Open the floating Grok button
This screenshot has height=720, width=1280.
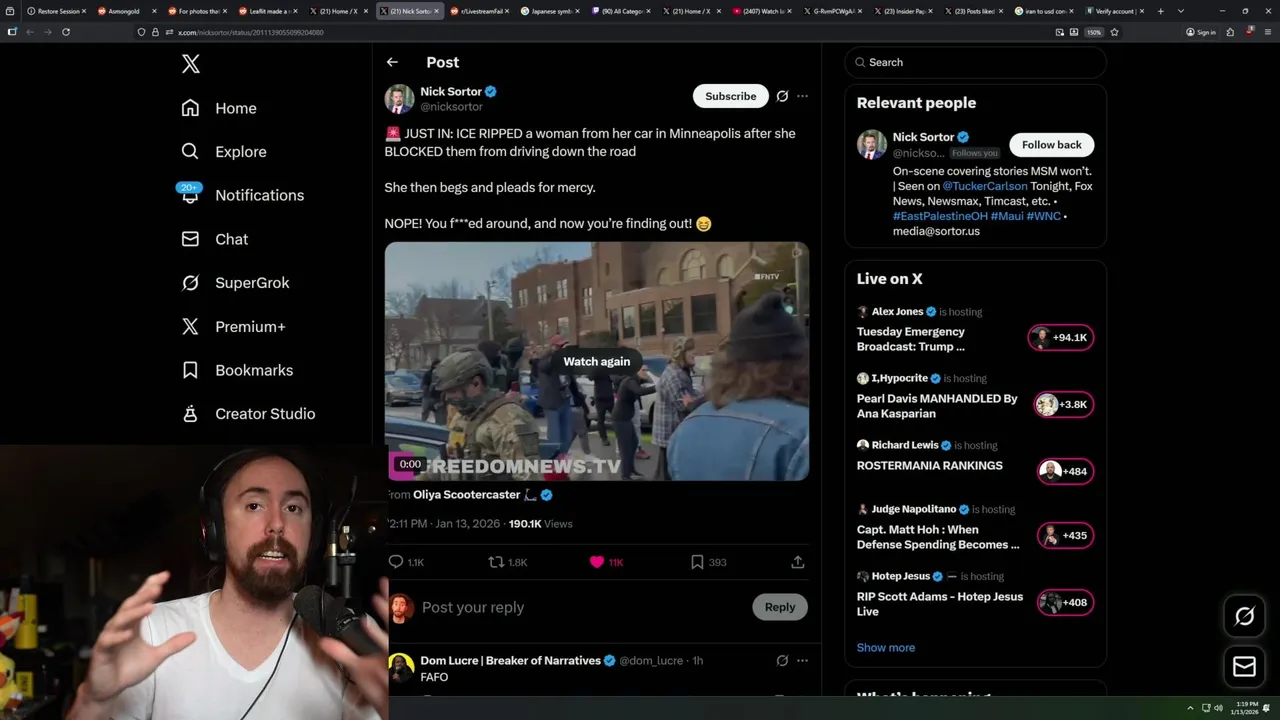(x=1245, y=617)
